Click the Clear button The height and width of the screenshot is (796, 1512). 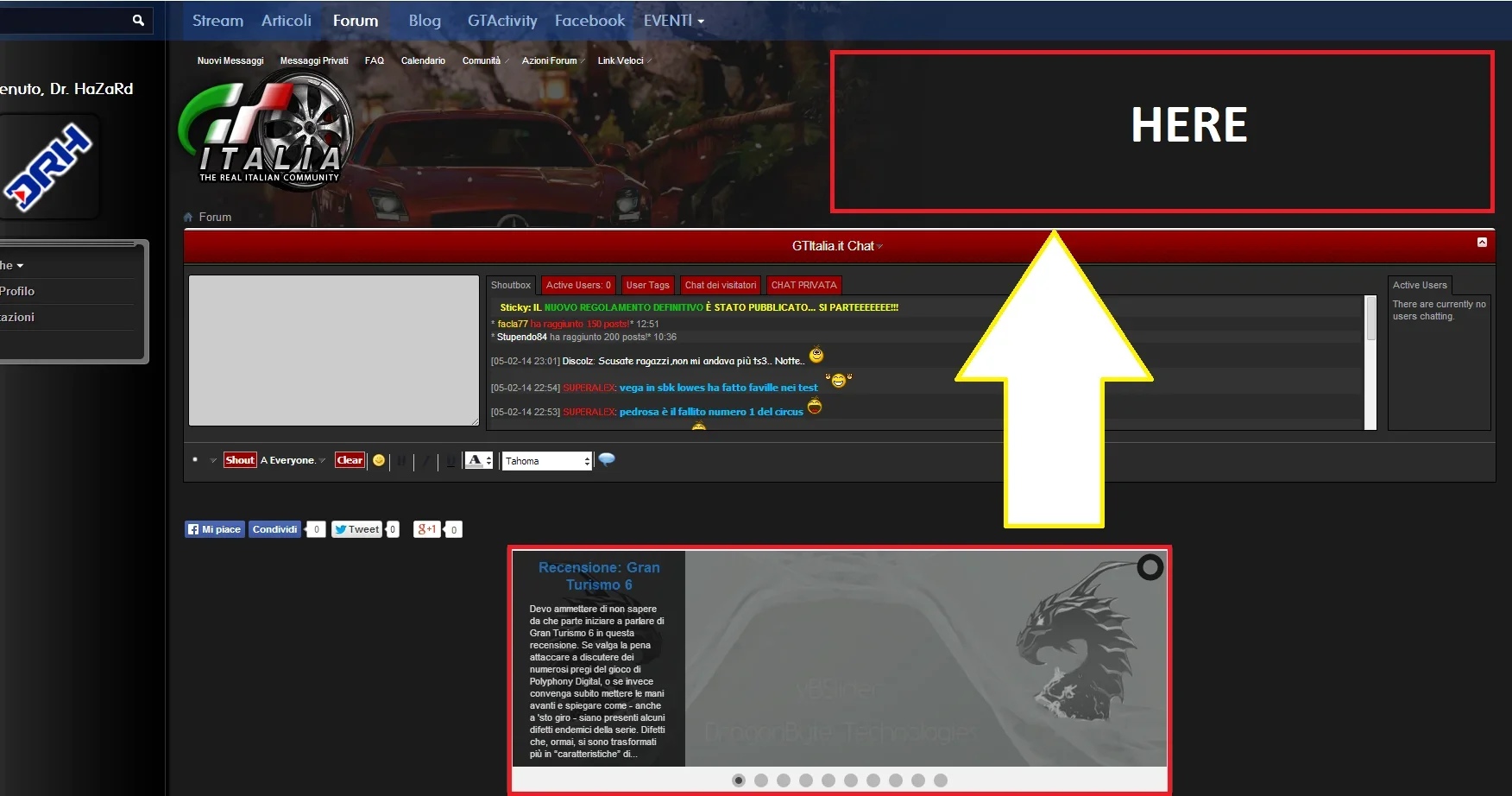350,460
